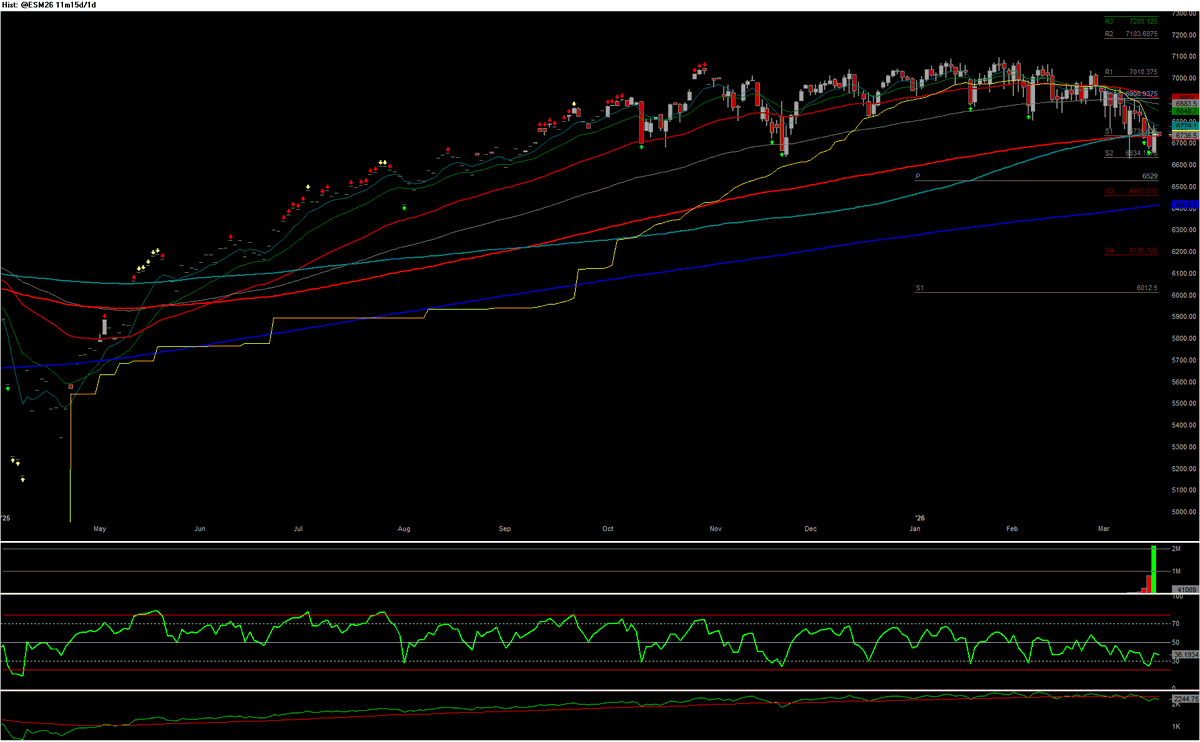The height and width of the screenshot is (742, 1200).
Task: Click the teal 6770.1 price tag on axis
Action: 1185,125
